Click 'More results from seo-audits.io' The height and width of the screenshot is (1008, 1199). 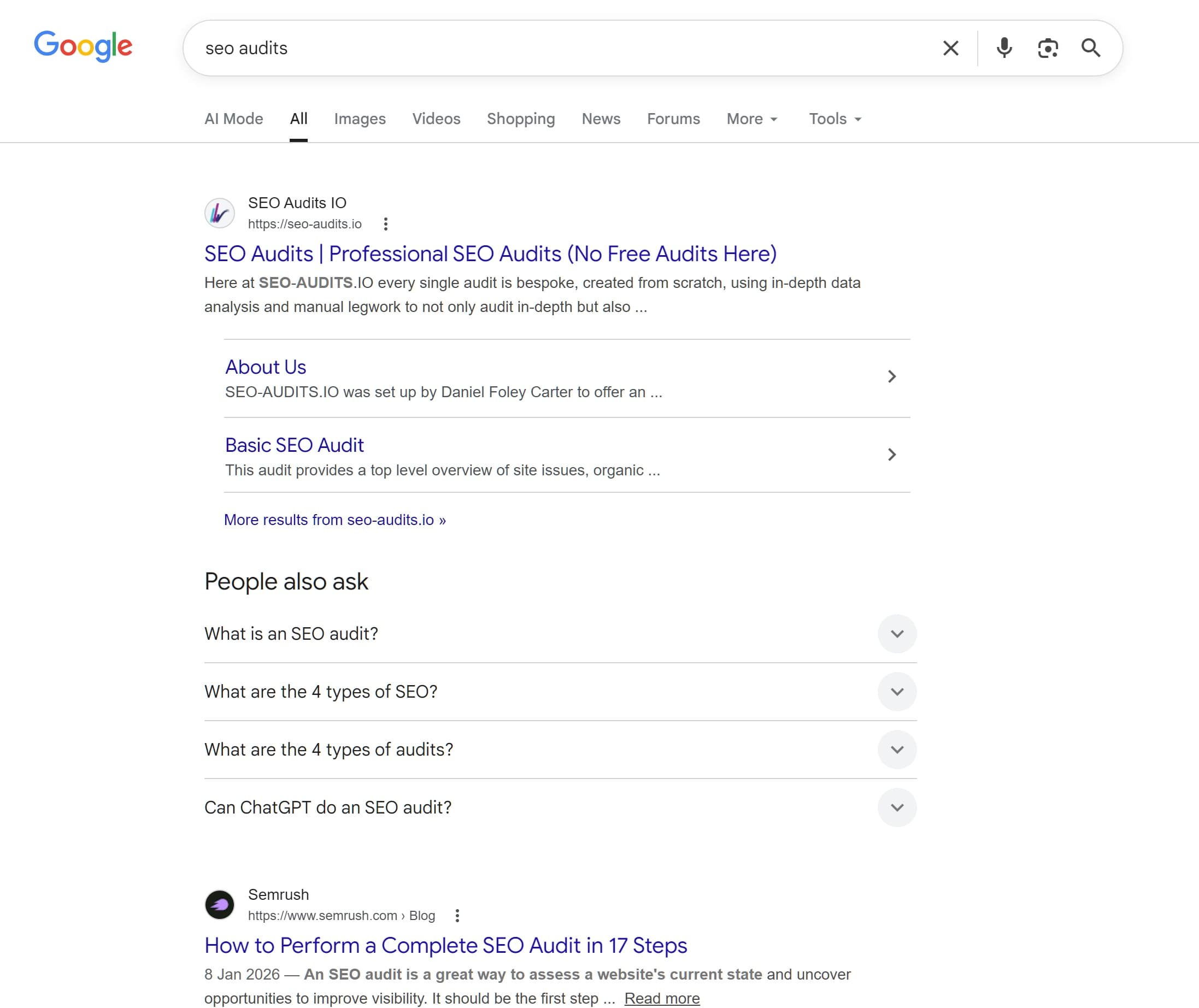[x=334, y=520]
